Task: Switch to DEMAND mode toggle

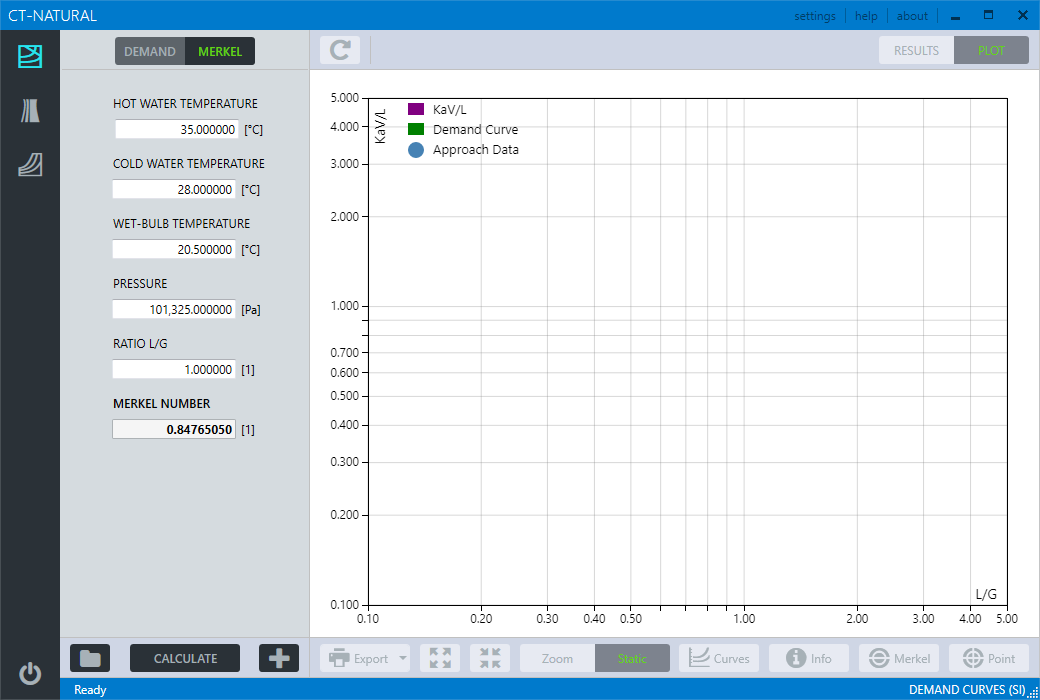Action: coord(150,51)
